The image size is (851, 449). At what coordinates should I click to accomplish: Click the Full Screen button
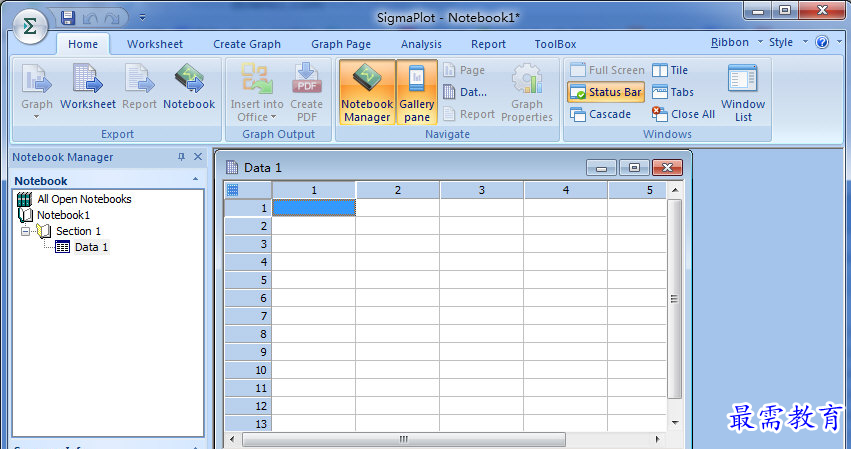[607, 70]
